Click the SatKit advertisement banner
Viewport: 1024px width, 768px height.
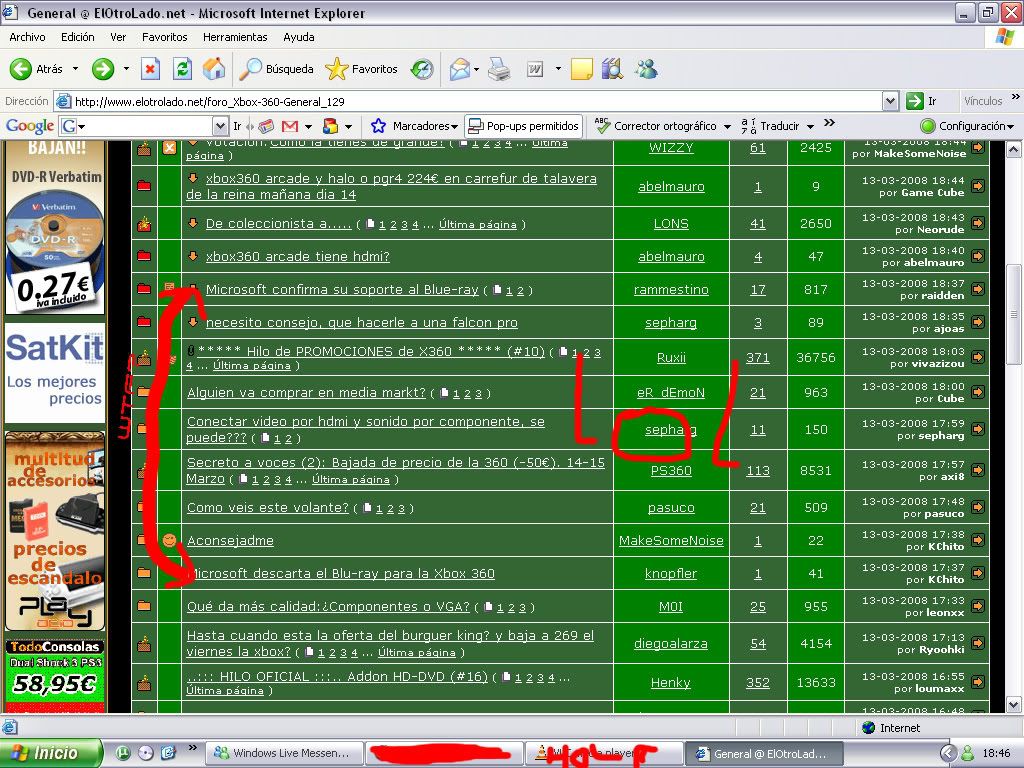(x=55, y=372)
